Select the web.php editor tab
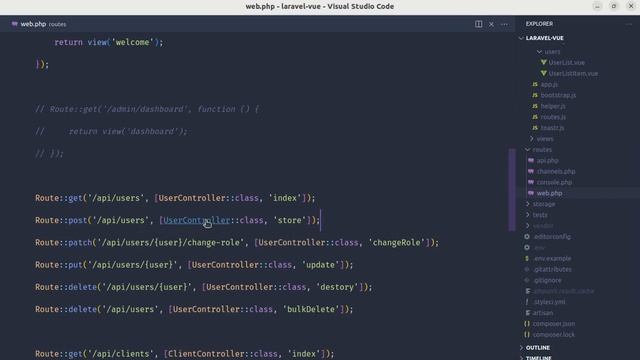 39,24
